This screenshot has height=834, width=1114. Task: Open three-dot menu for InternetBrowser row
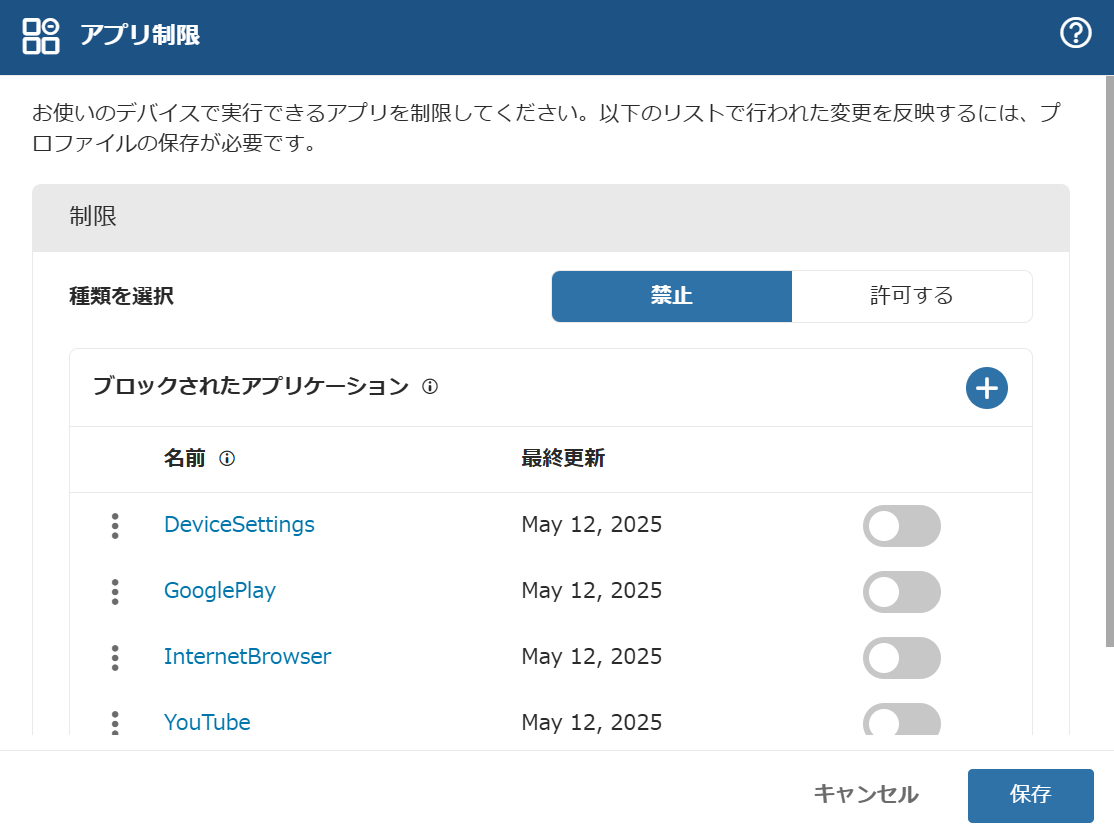[115, 658]
